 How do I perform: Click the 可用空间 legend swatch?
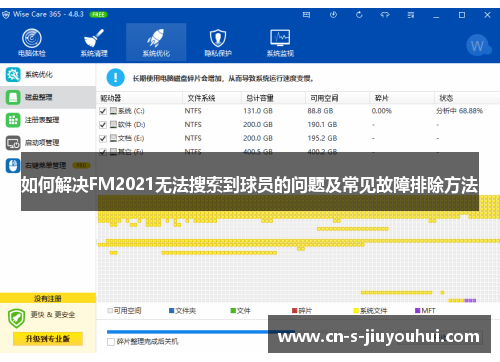pos(110,311)
